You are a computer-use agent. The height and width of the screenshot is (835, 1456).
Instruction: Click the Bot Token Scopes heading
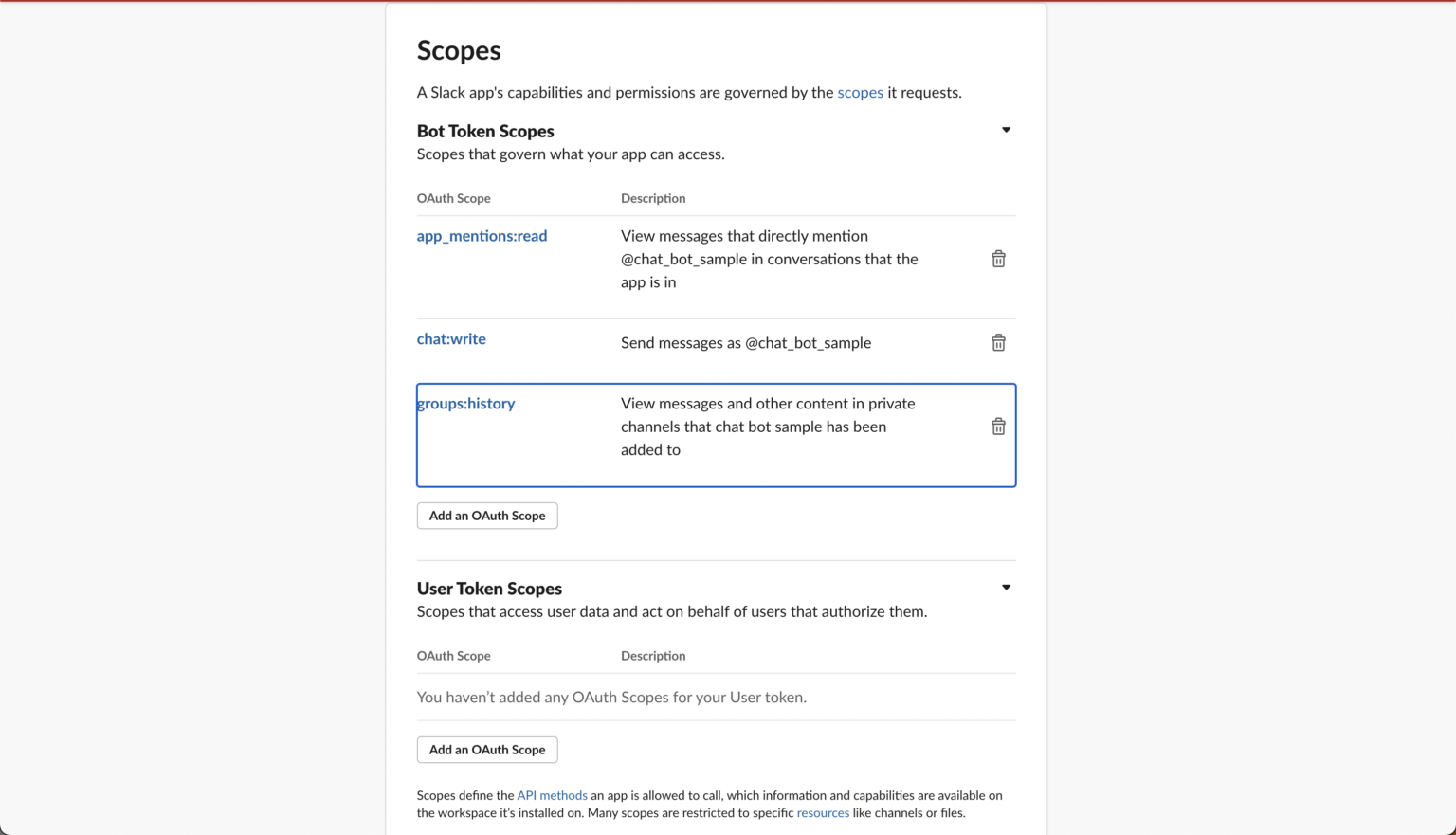pos(485,131)
